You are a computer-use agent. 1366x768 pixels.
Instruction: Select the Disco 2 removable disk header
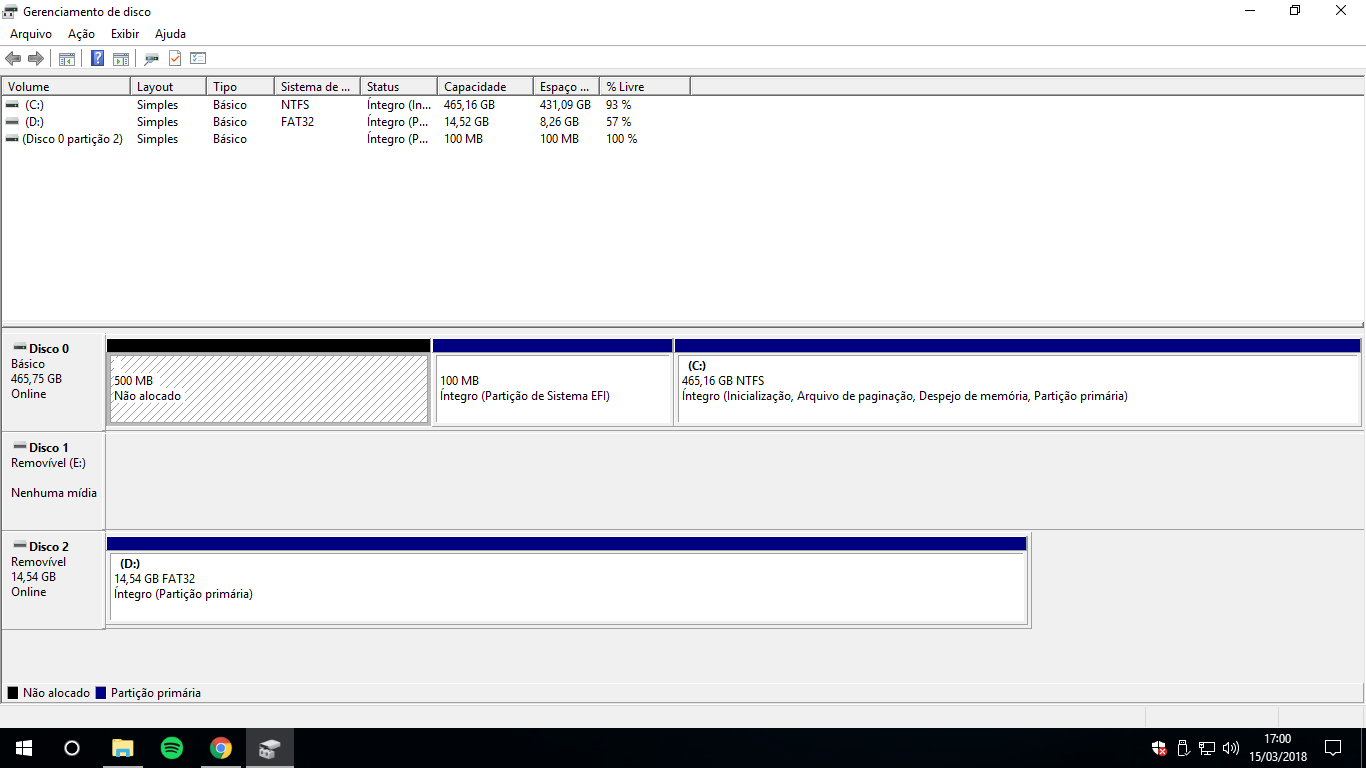click(53, 579)
